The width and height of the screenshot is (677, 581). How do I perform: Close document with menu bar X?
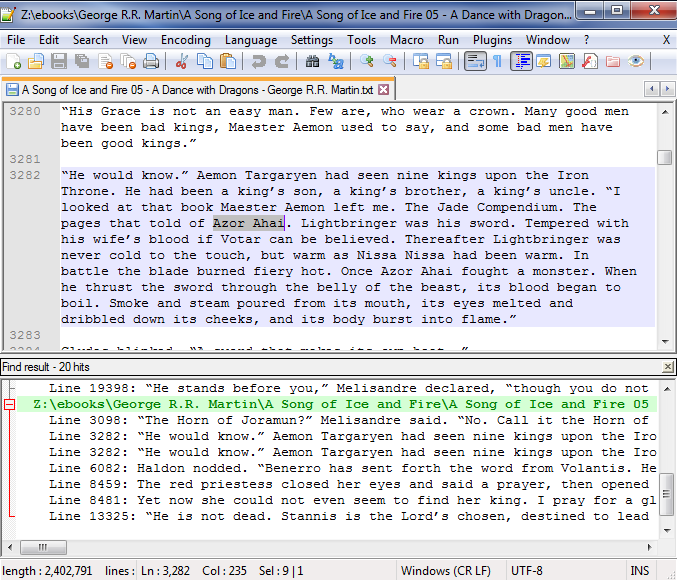click(x=666, y=40)
